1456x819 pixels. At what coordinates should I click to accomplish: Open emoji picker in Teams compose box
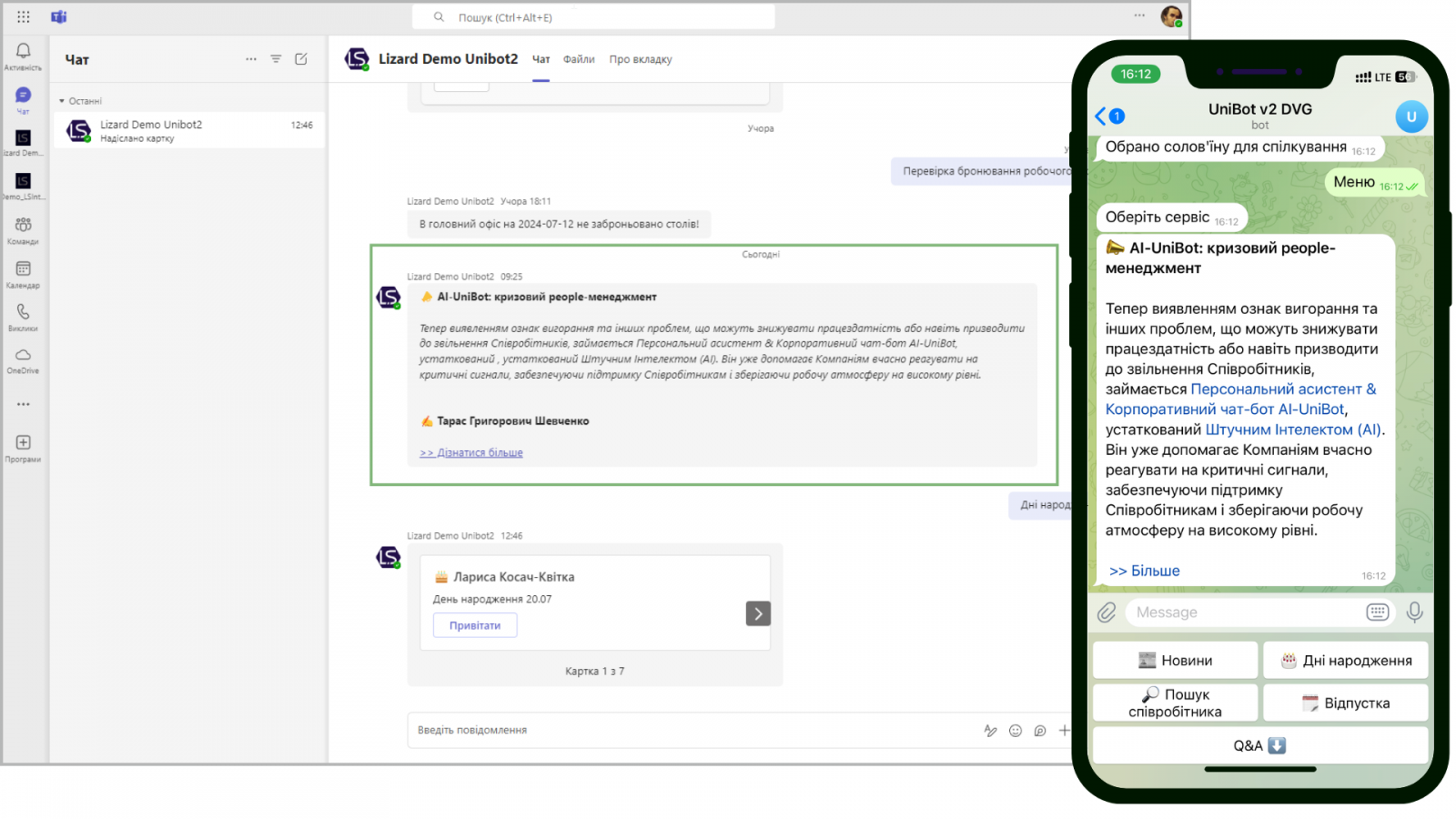(1016, 731)
